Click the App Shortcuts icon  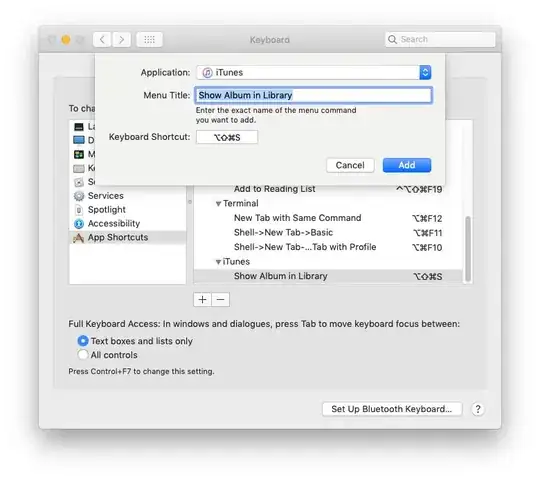pos(79,238)
